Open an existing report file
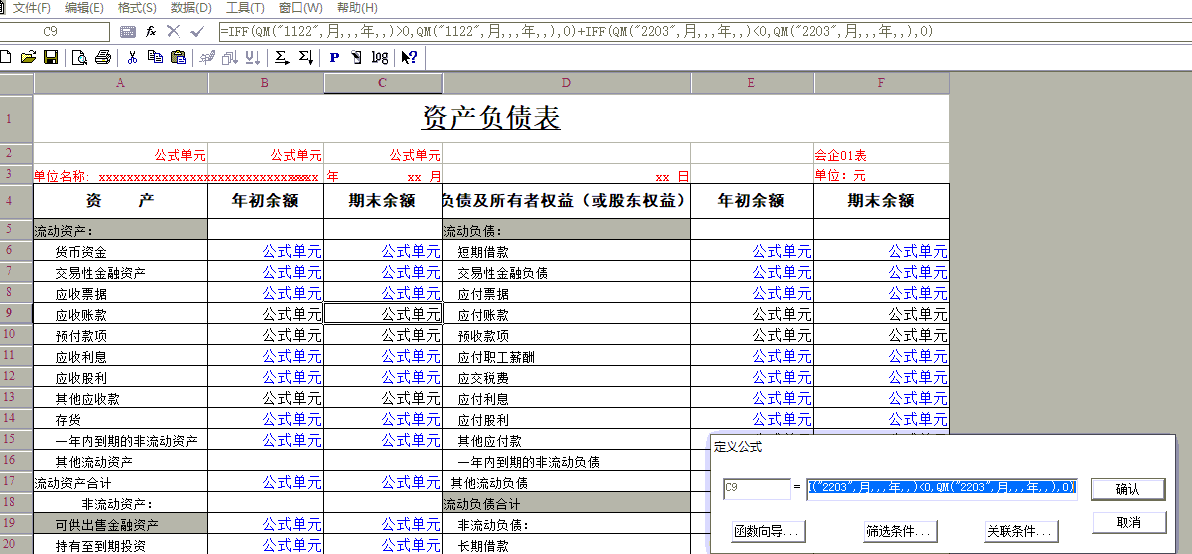The height and width of the screenshot is (554, 1192). (x=29, y=57)
